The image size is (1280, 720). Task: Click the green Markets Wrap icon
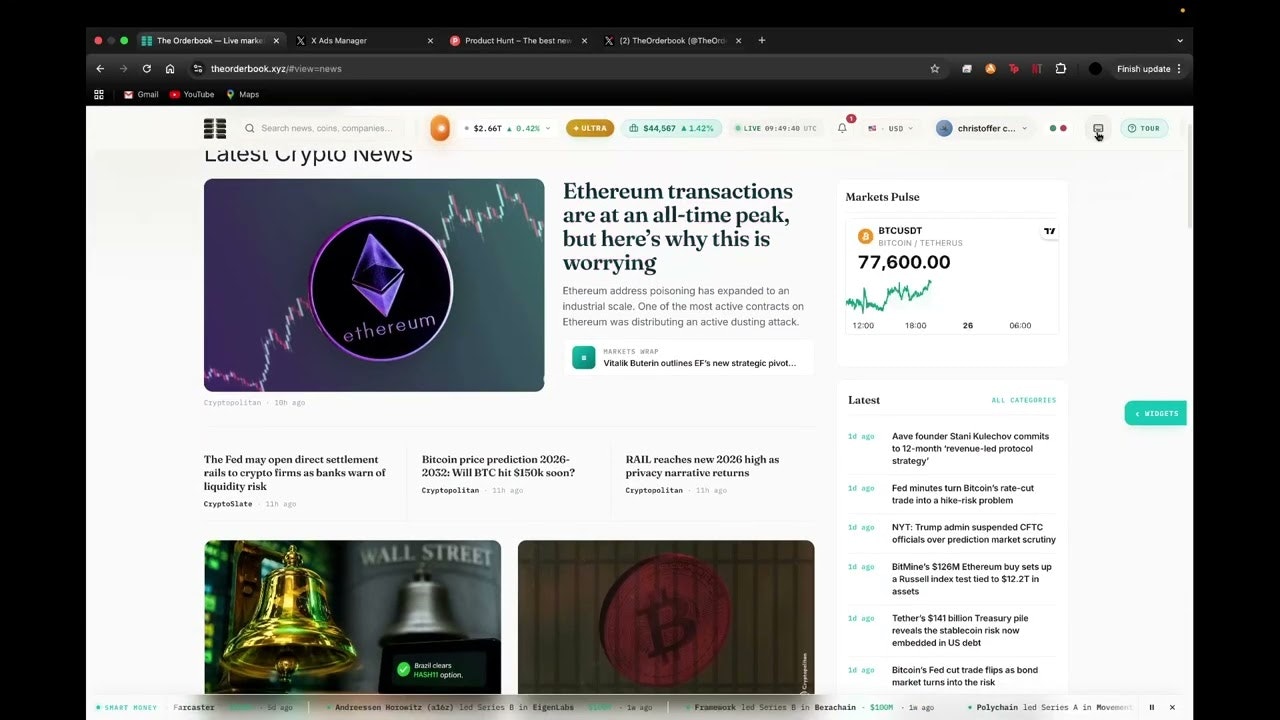(x=583, y=357)
